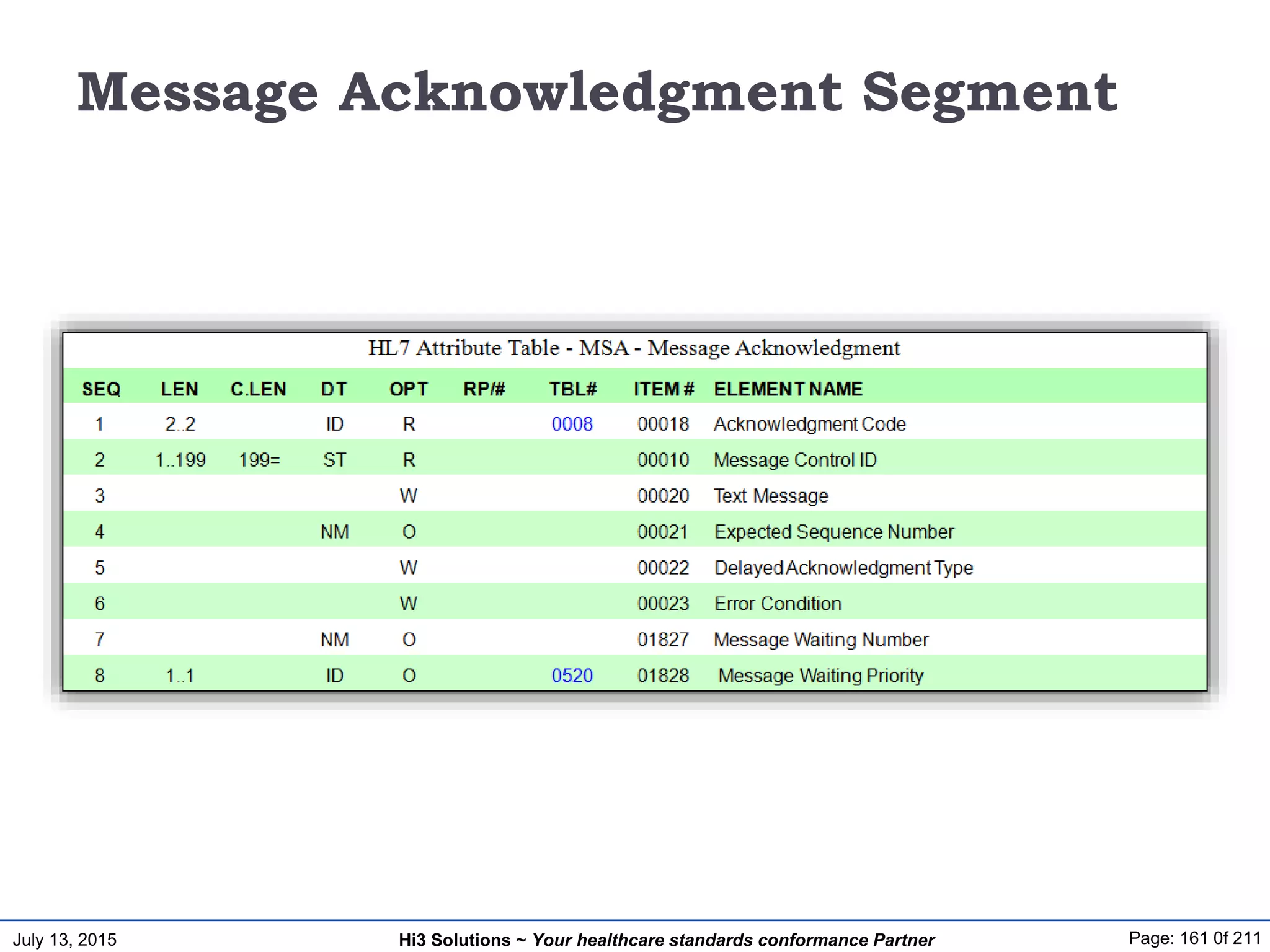1270x952 pixels.
Task: Click item number 00023
Action: point(663,604)
